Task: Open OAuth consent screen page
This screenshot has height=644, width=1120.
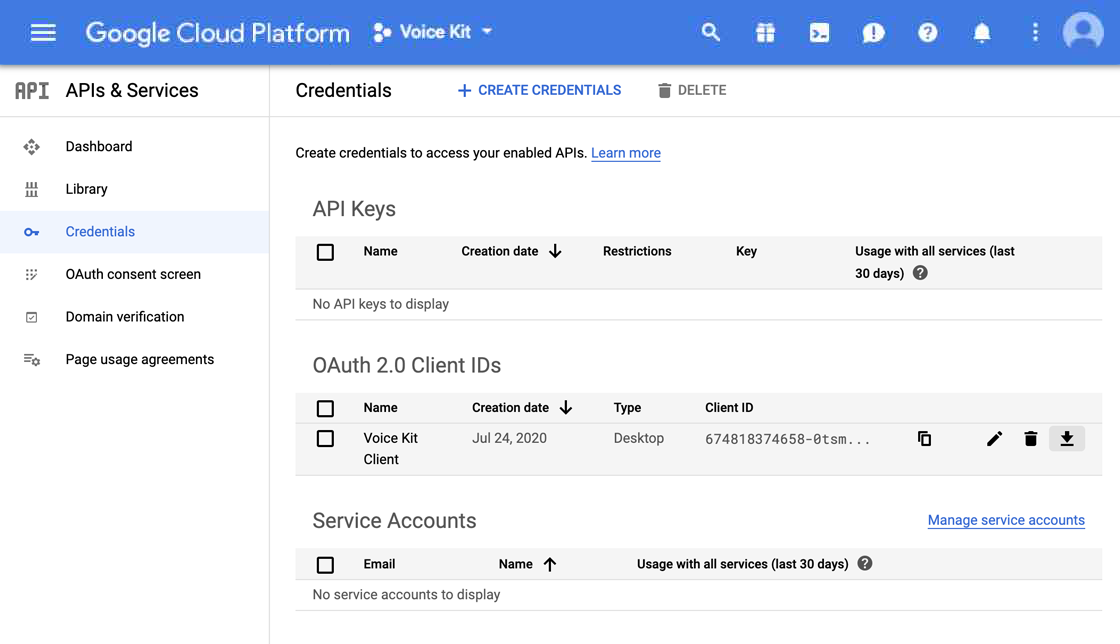Action: 133,274
